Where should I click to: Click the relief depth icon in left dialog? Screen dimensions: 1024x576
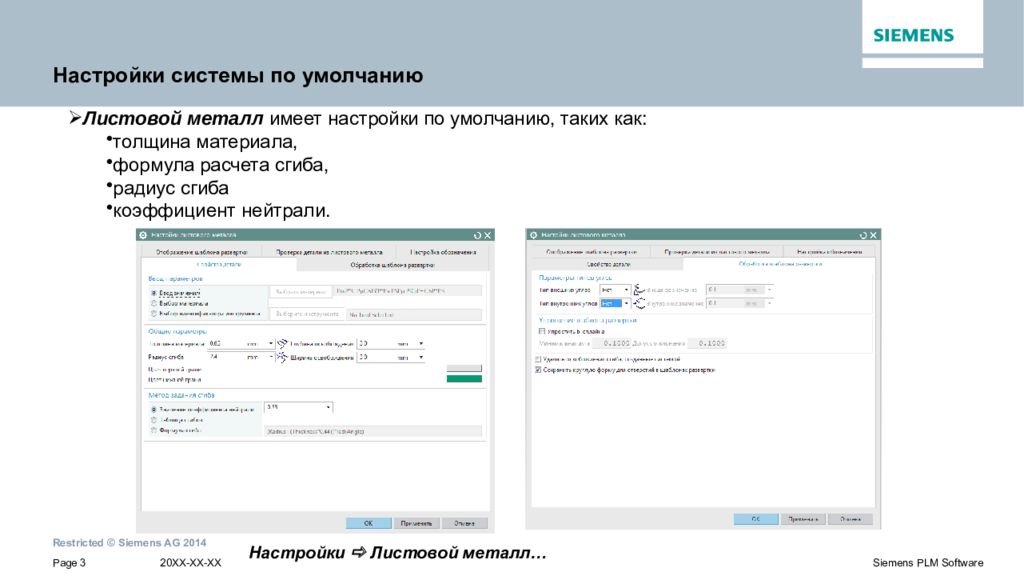282,344
